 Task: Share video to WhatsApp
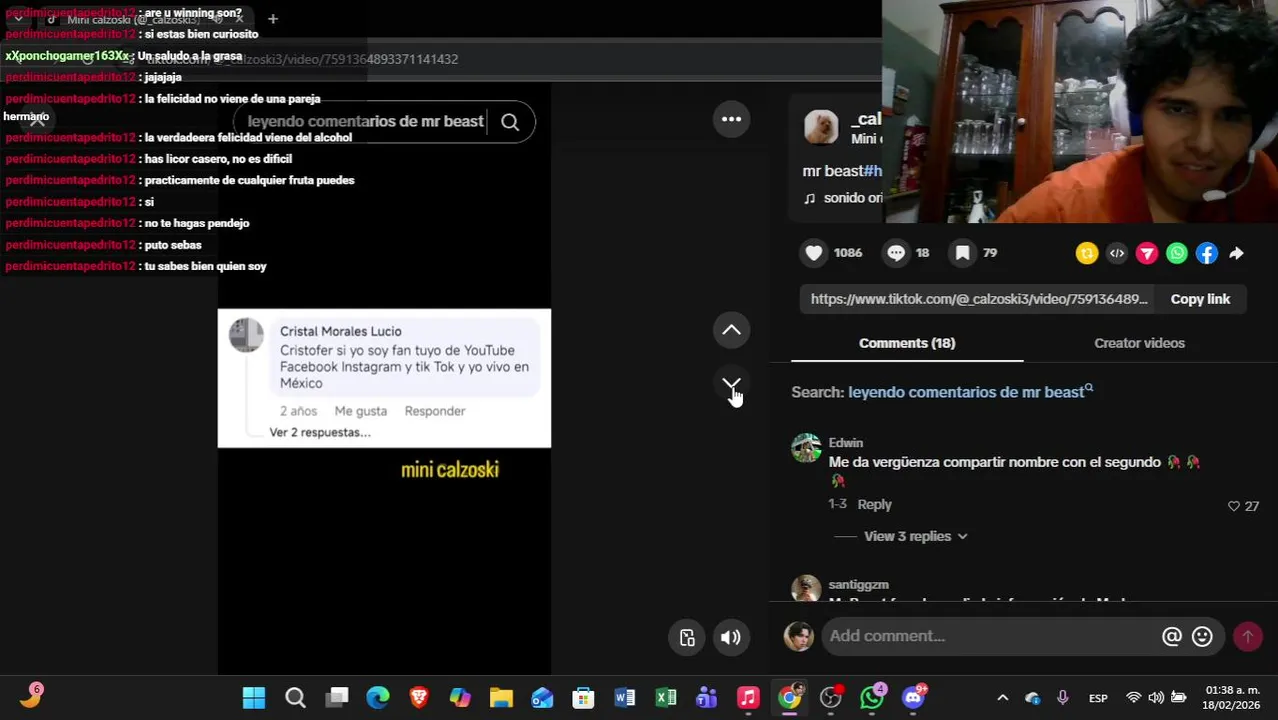coord(1177,254)
